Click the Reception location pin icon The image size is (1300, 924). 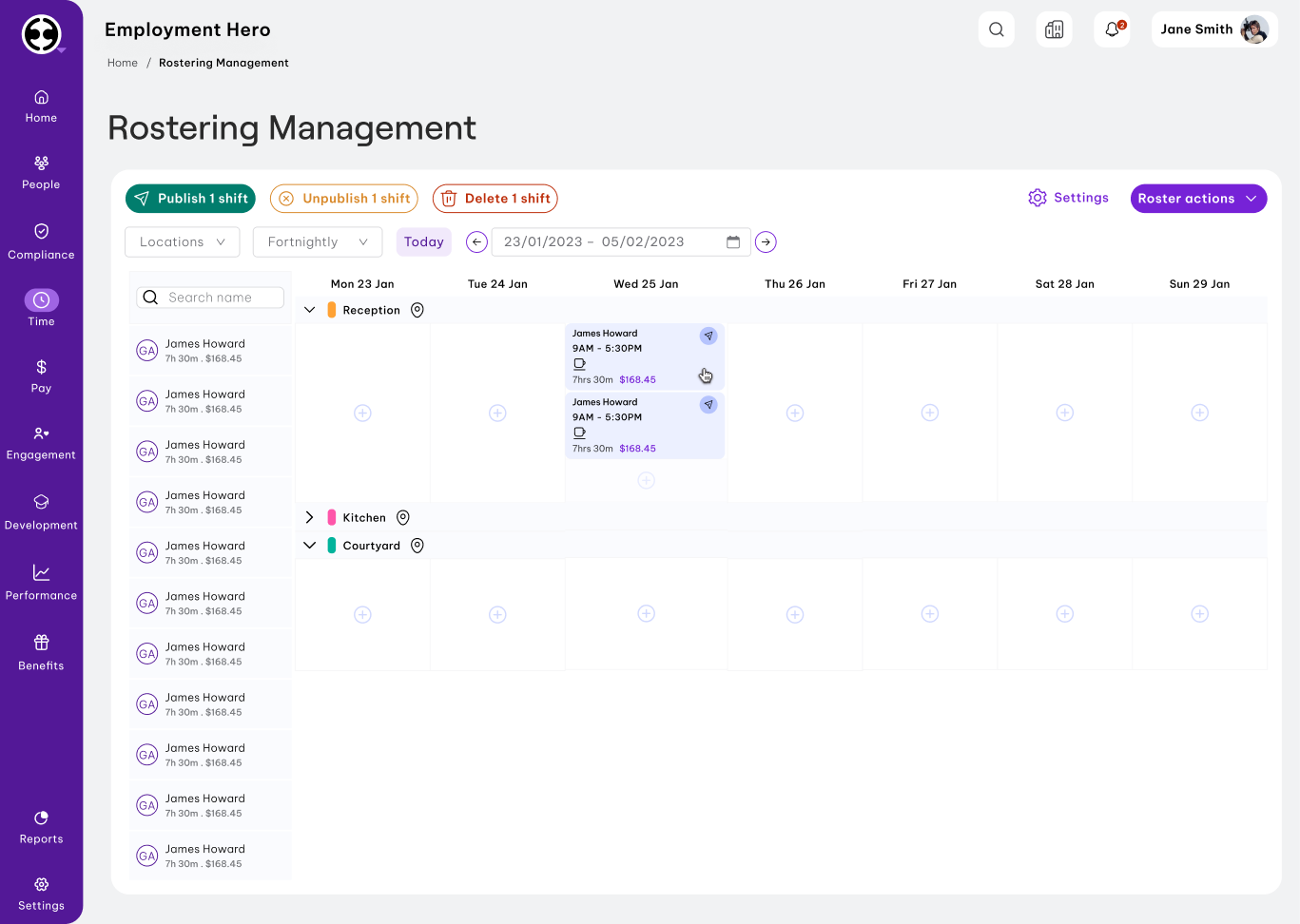click(417, 310)
